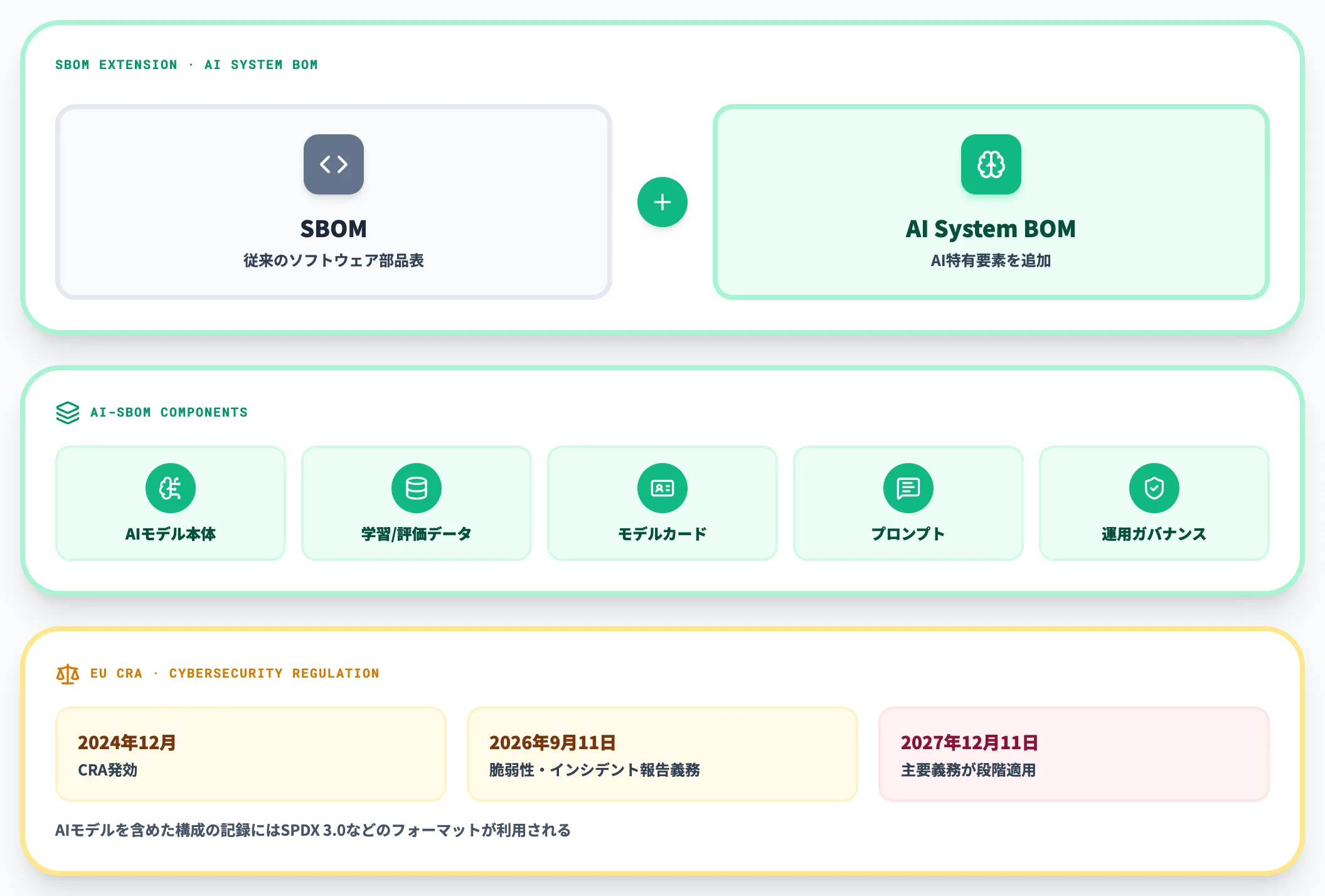Screen dimensions: 1325x896
Task: Click the AI System BOM brain icon
Action: click(x=991, y=164)
